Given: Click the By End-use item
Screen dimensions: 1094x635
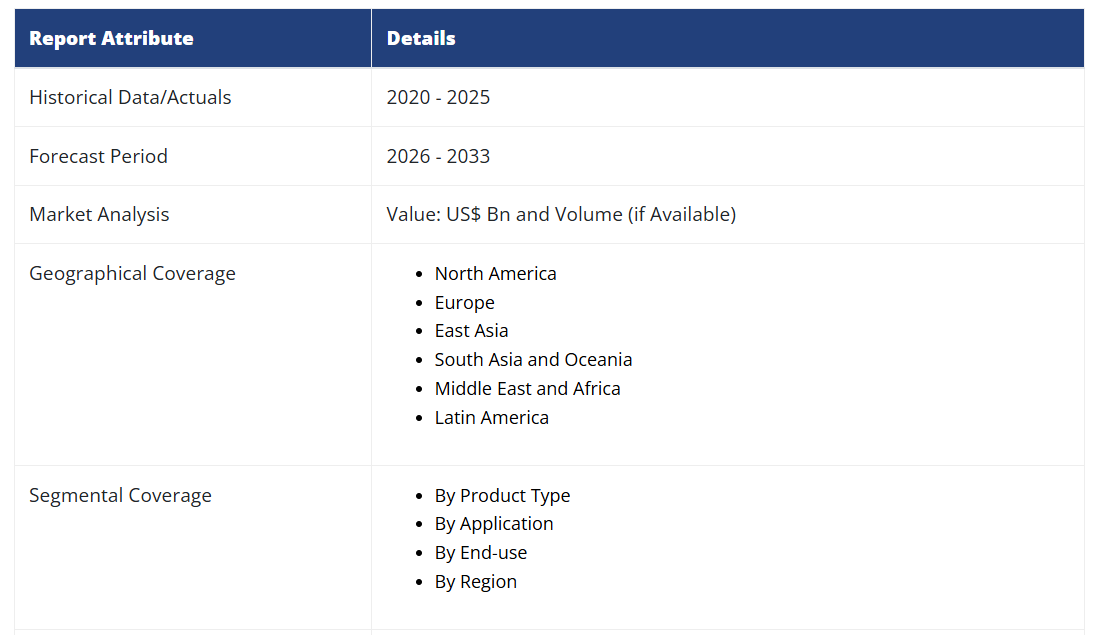Looking at the screenshot, I should tap(480, 552).
